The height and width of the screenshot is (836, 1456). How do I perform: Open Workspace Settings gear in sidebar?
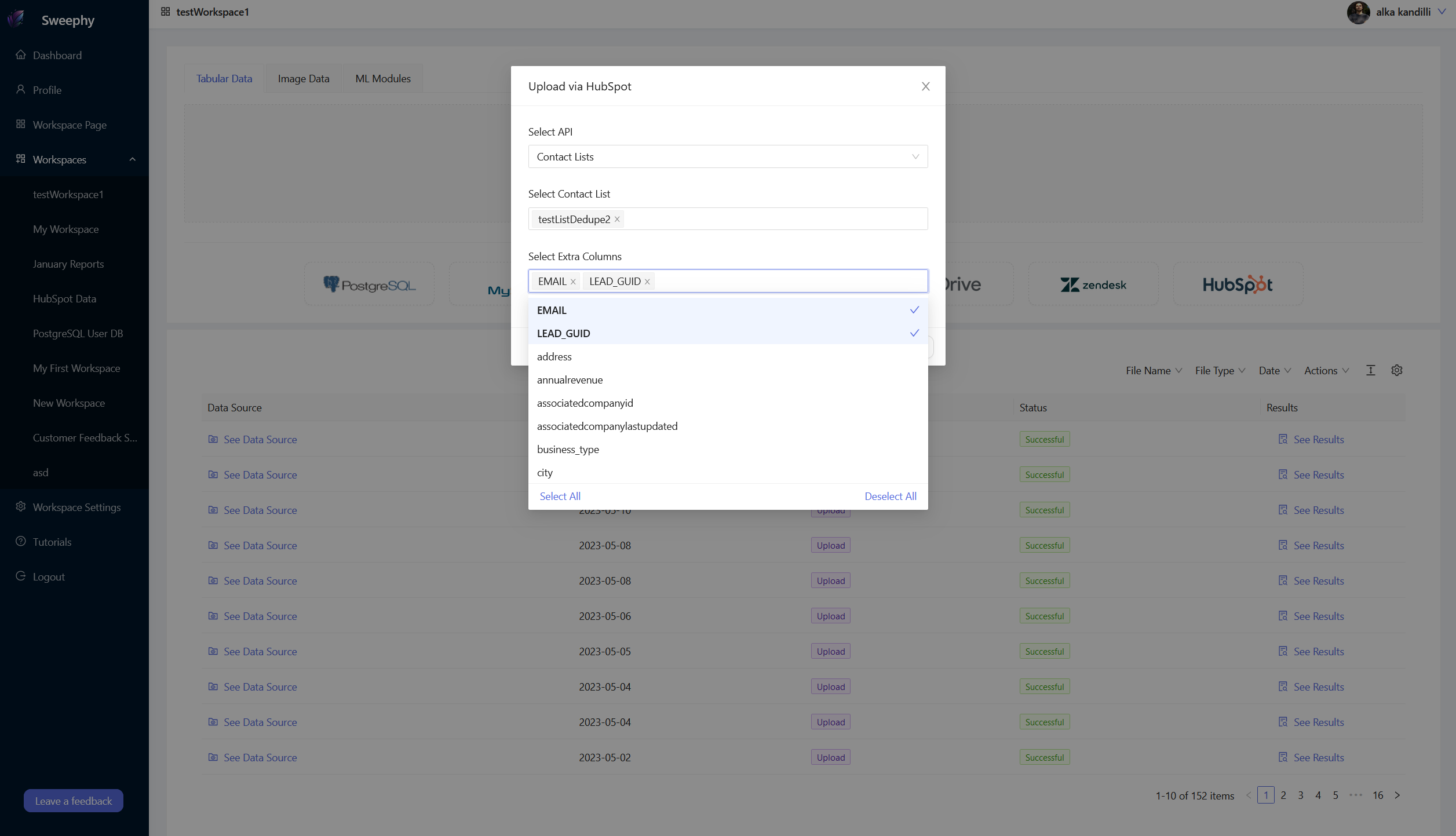click(21, 507)
